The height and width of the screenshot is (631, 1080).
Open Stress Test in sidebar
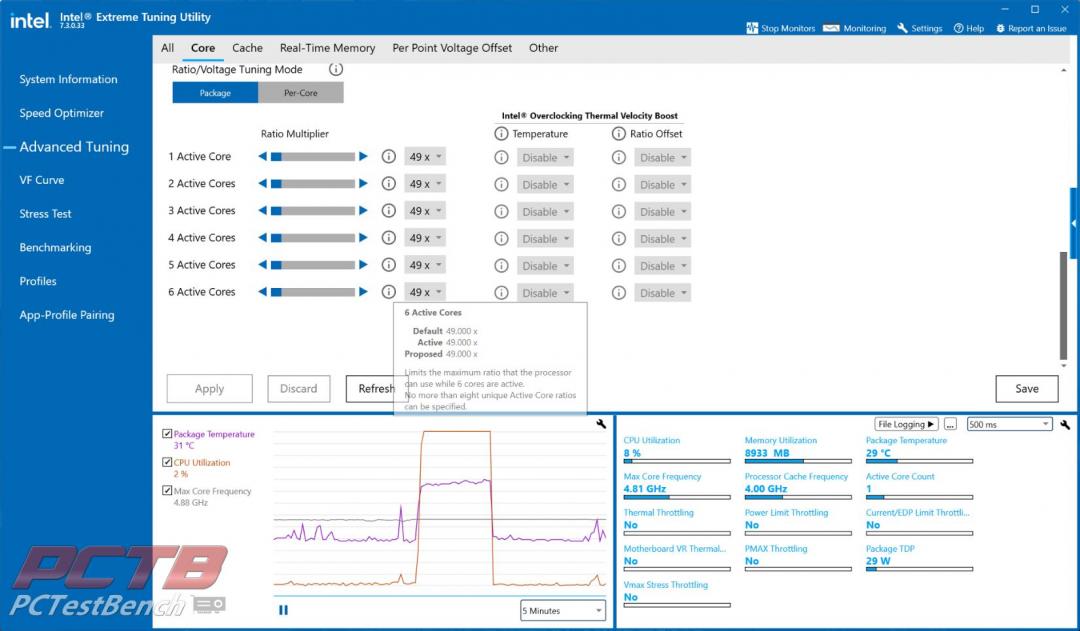[45, 214]
